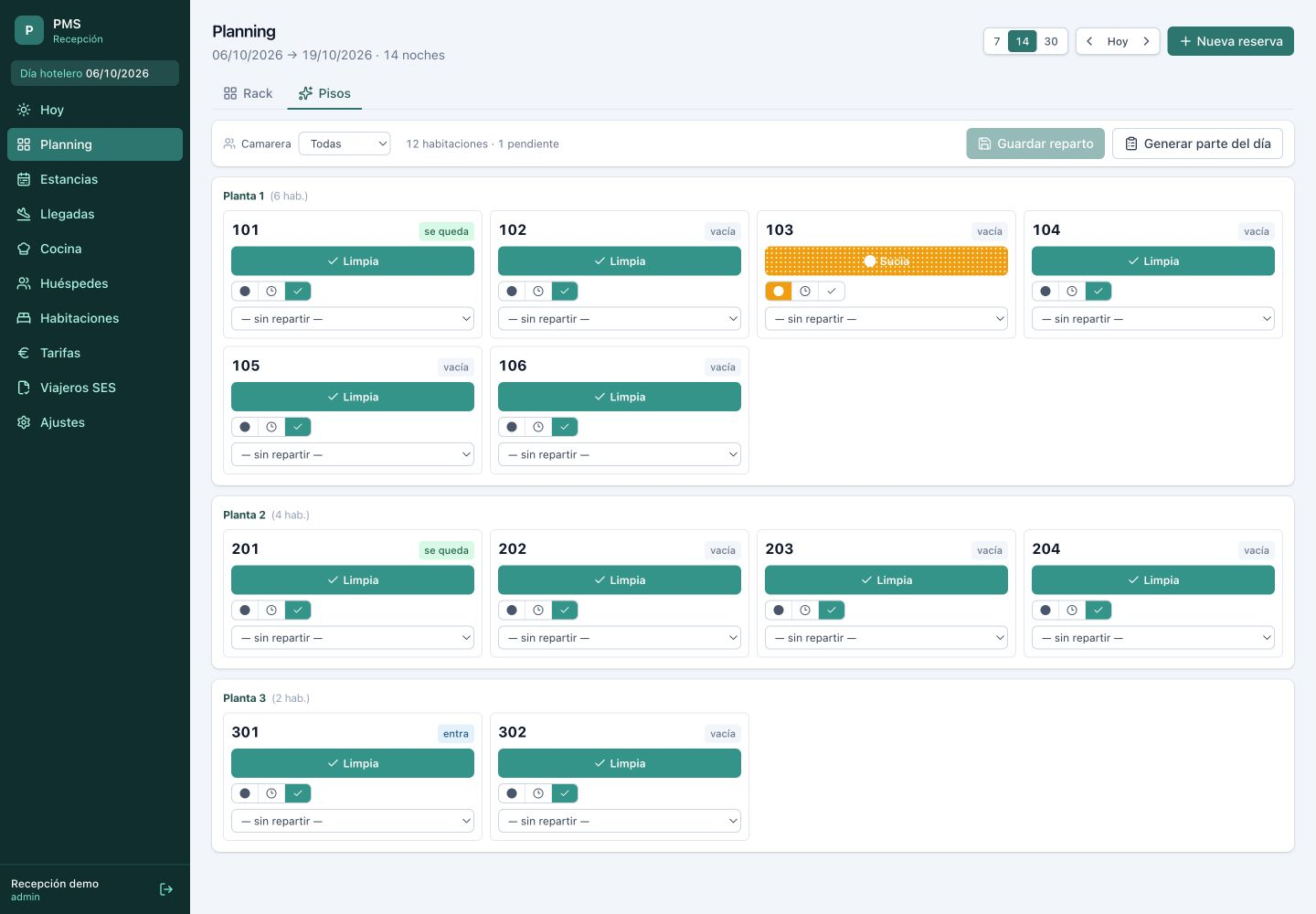Open room 302 sin repartir assignment dropdown
1316x914 pixels.
[x=620, y=821]
